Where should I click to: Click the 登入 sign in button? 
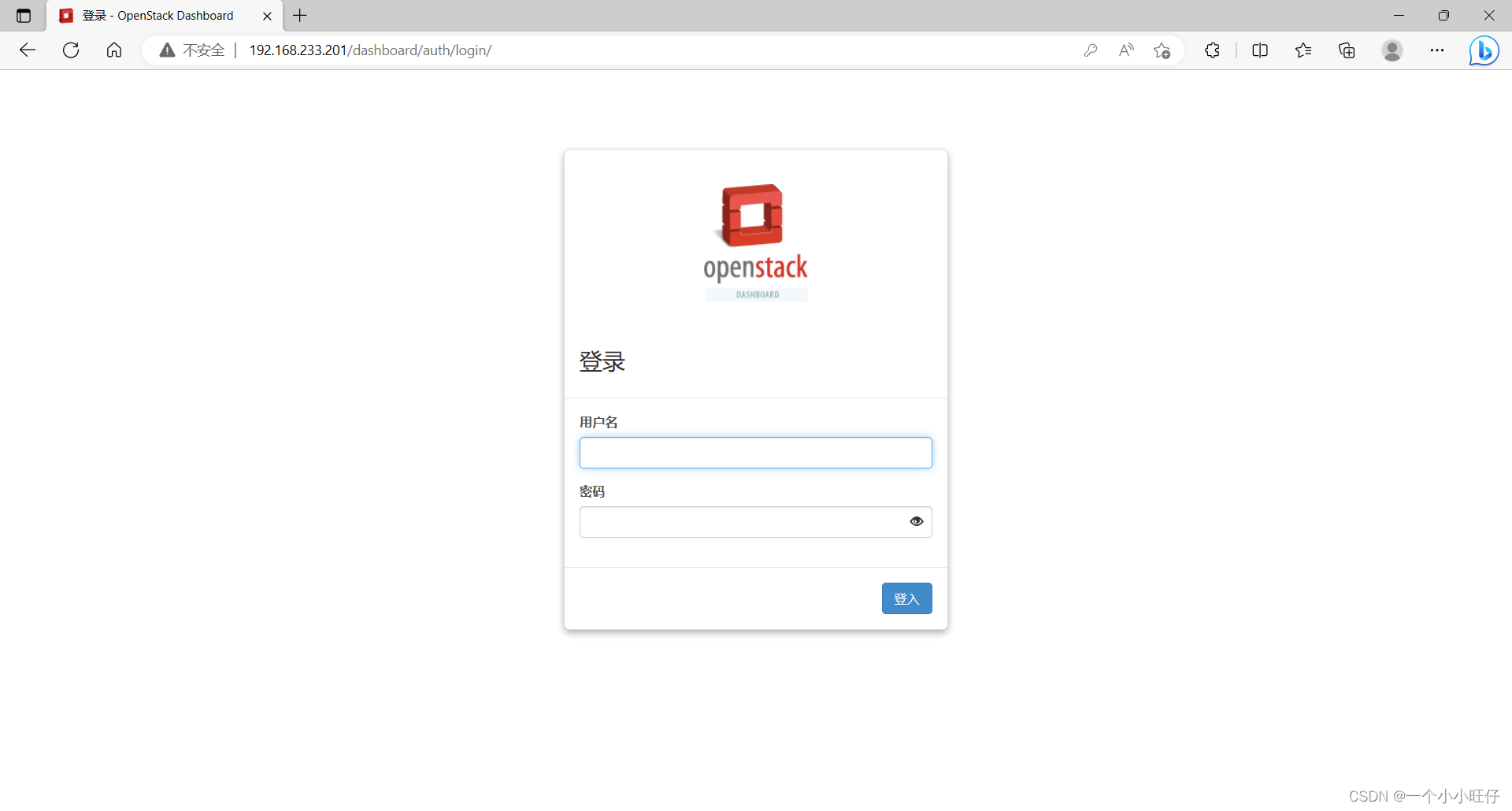point(907,598)
